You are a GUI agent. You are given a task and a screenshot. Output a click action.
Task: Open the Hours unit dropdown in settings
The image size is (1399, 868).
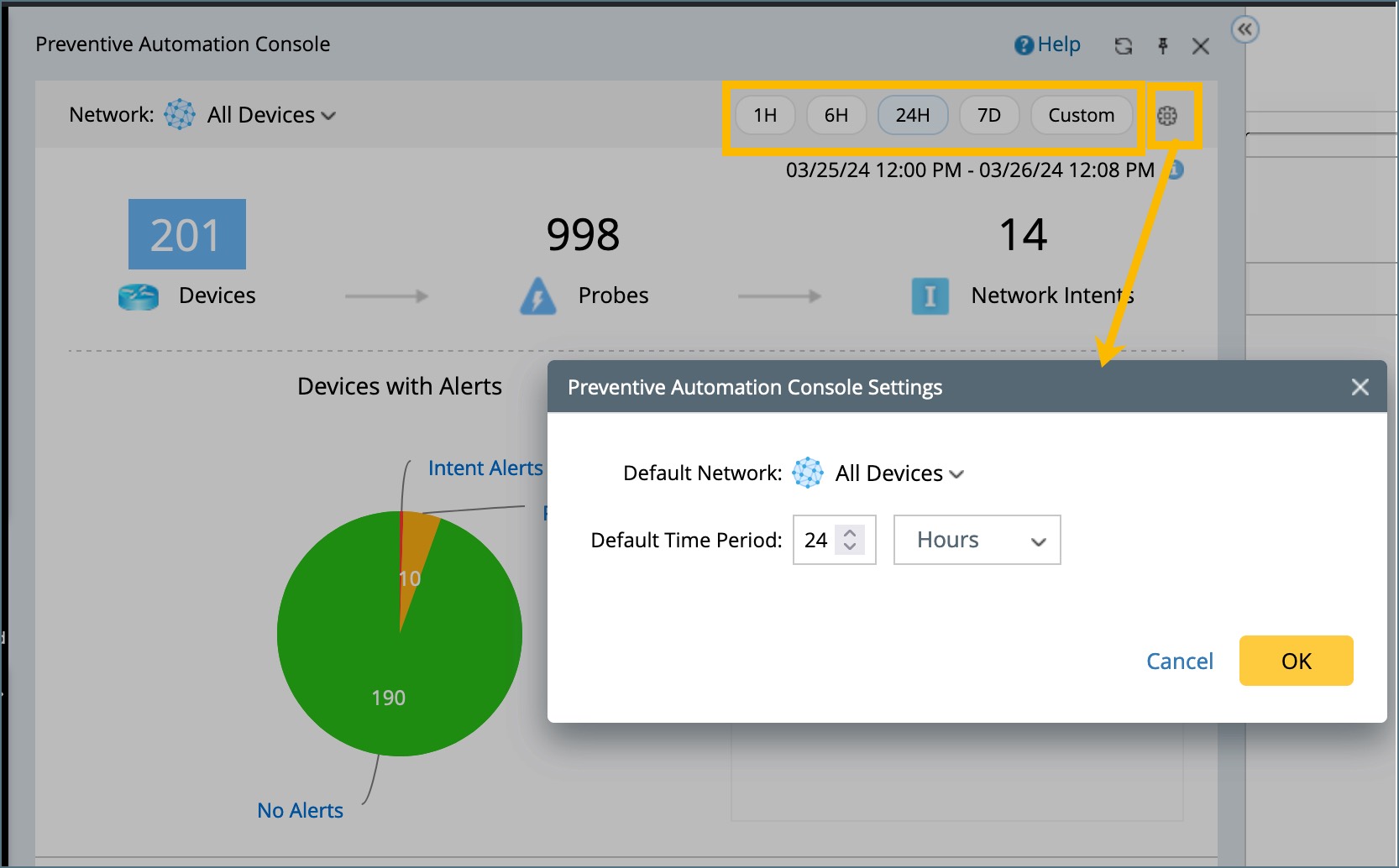977,539
